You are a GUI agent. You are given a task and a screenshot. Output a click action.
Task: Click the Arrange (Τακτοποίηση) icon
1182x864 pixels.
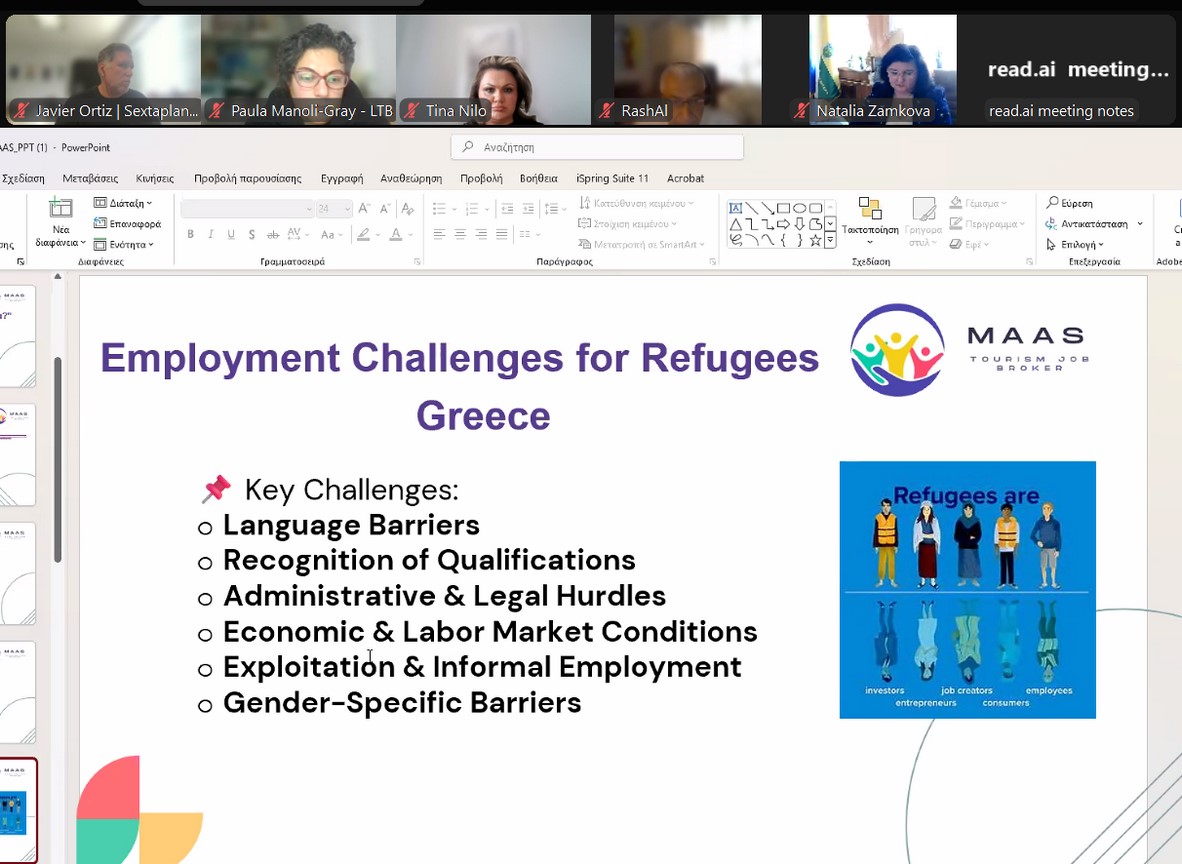click(x=869, y=209)
